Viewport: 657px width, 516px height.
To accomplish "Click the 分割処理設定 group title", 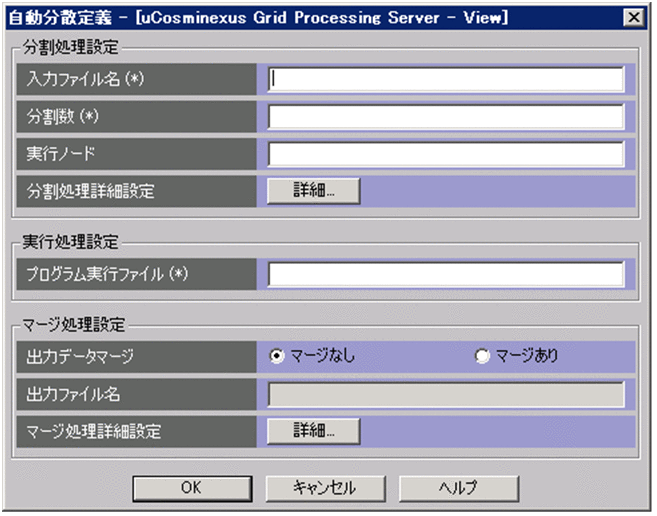I will click(x=70, y=47).
